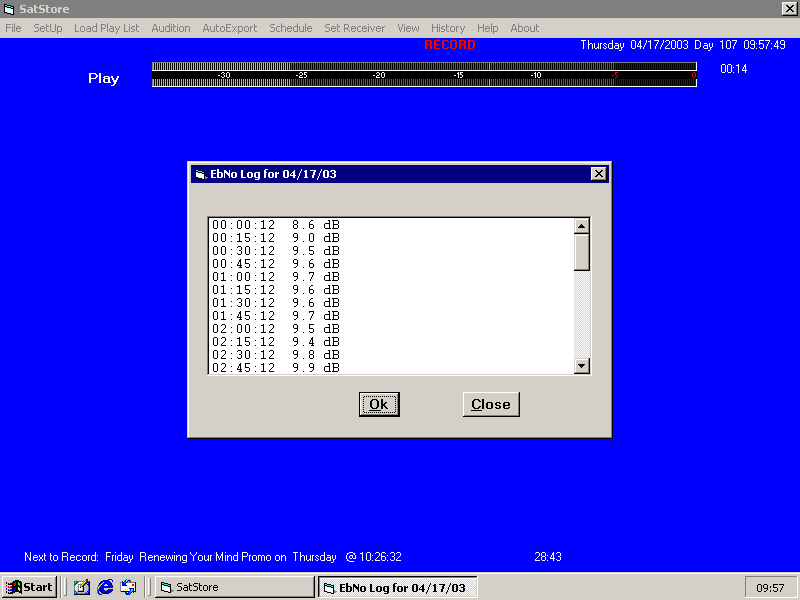Click the EbNo Log dialog title icon
The image size is (800, 600).
coord(201,174)
